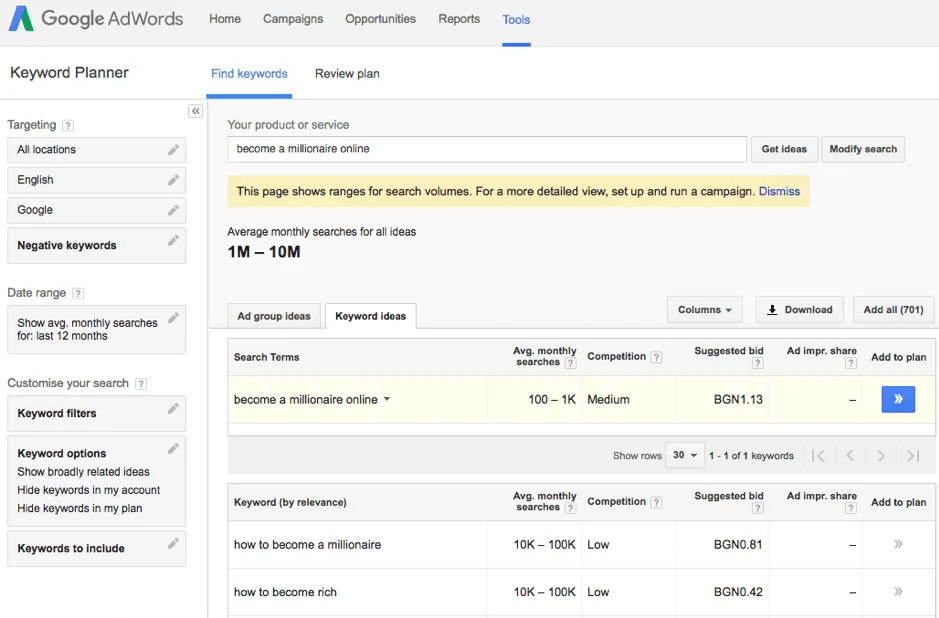Open help for Date range
The width and height of the screenshot is (939, 618).
tap(78, 293)
